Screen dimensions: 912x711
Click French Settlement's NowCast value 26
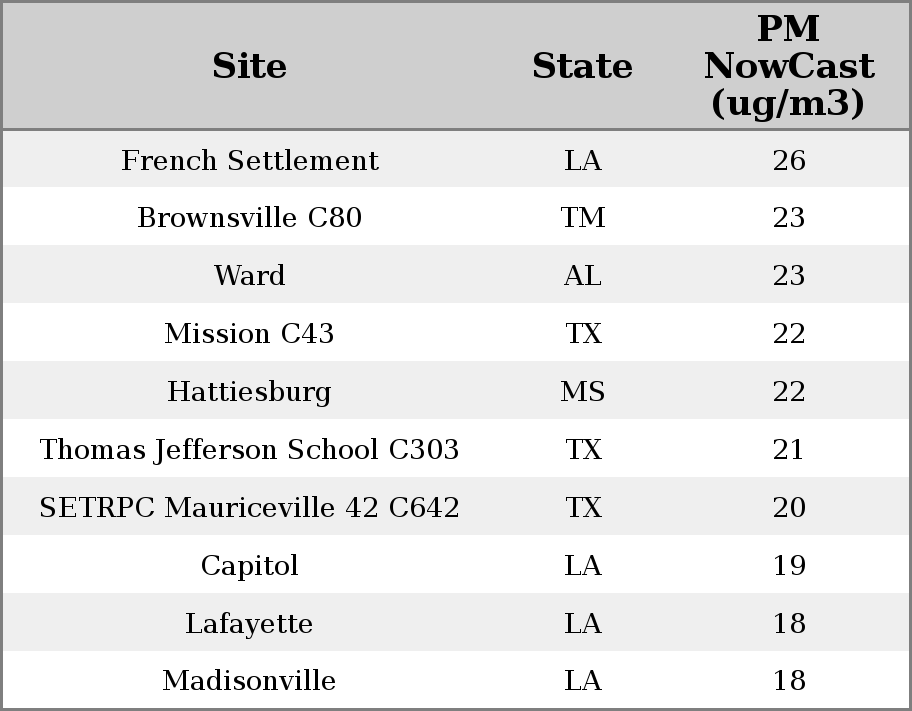click(788, 161)
